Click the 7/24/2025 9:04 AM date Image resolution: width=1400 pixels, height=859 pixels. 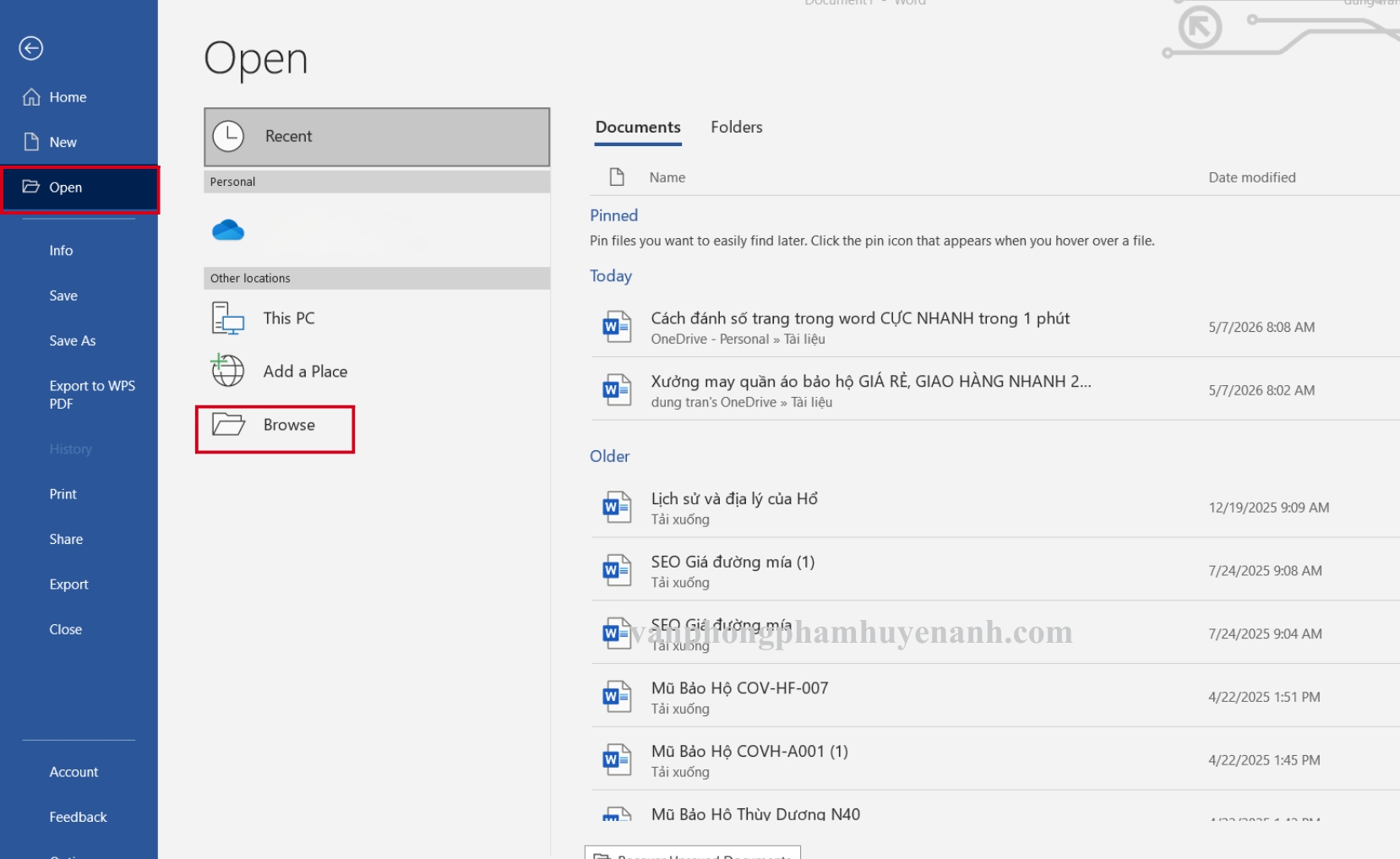tap(1265, 634)
